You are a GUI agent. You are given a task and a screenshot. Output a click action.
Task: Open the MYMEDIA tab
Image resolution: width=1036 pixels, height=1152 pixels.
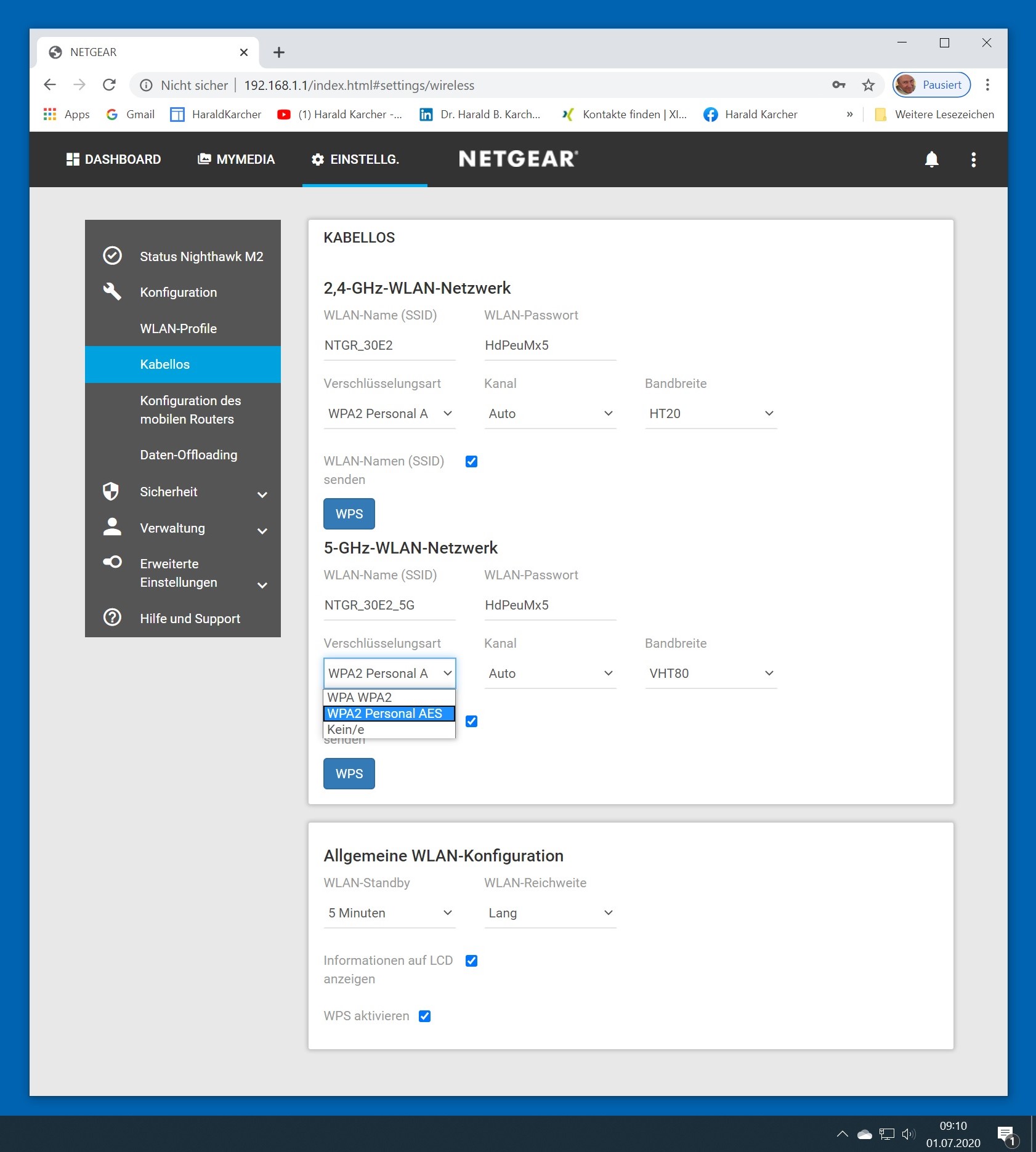coord(236,159)
